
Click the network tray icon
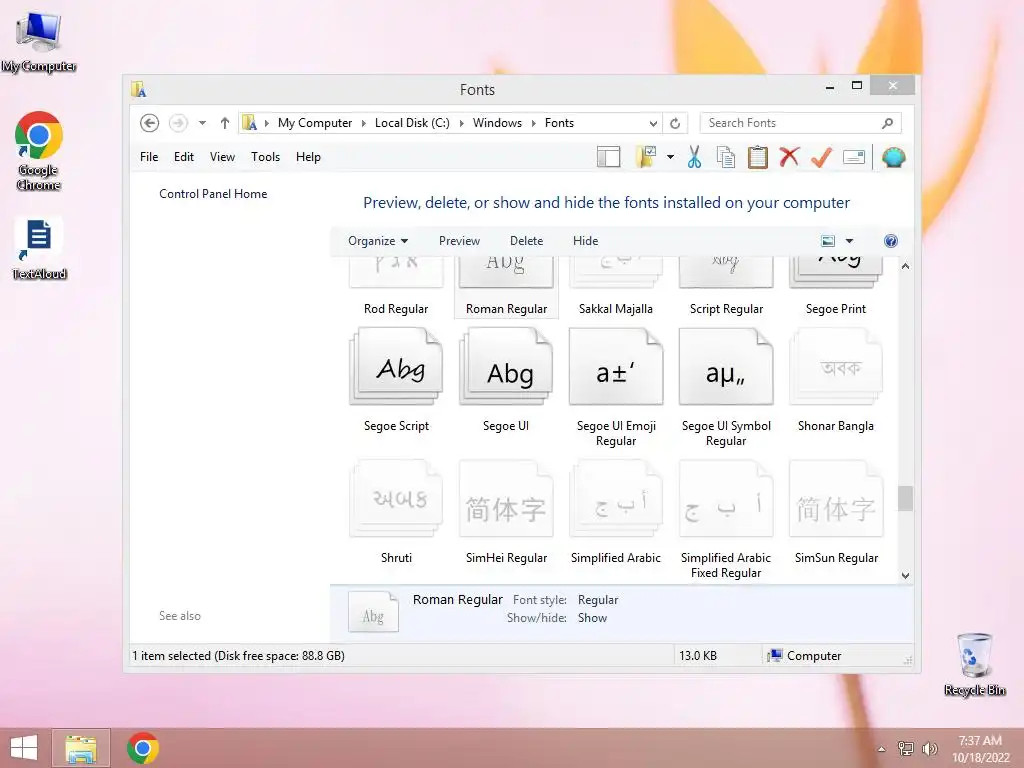(906, 749)
